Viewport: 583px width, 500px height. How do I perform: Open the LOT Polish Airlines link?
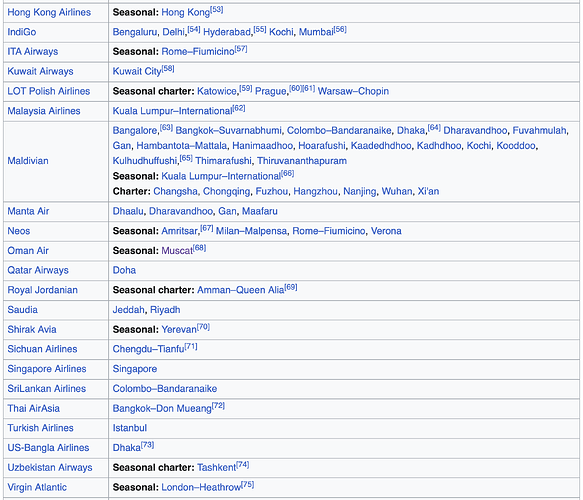pyautogui.click(x=49, y=91)
